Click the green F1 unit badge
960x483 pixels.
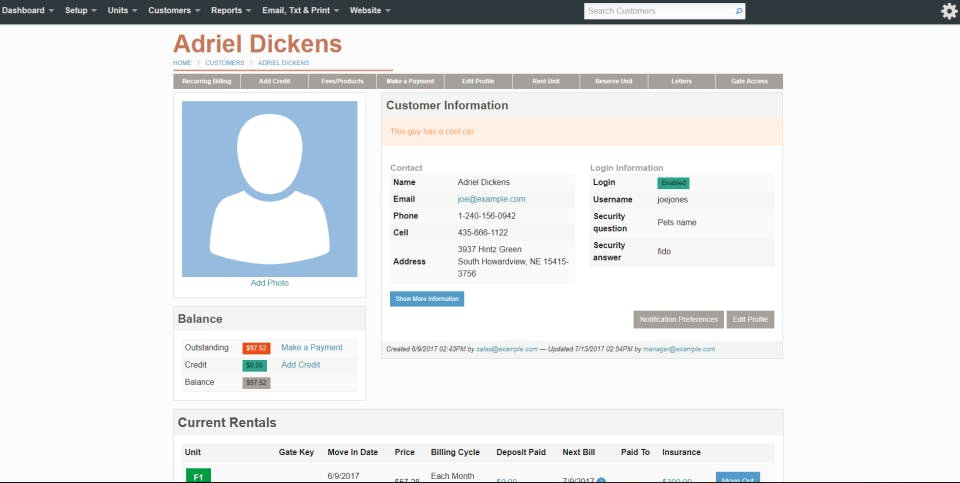click(x=198, y=476)
